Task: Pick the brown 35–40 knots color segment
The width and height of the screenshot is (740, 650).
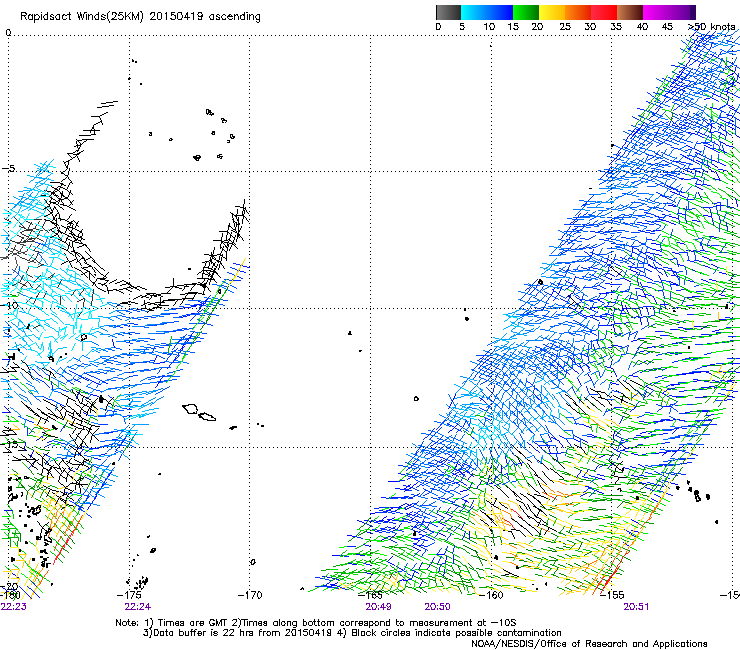Action: (x=630, y=12)
